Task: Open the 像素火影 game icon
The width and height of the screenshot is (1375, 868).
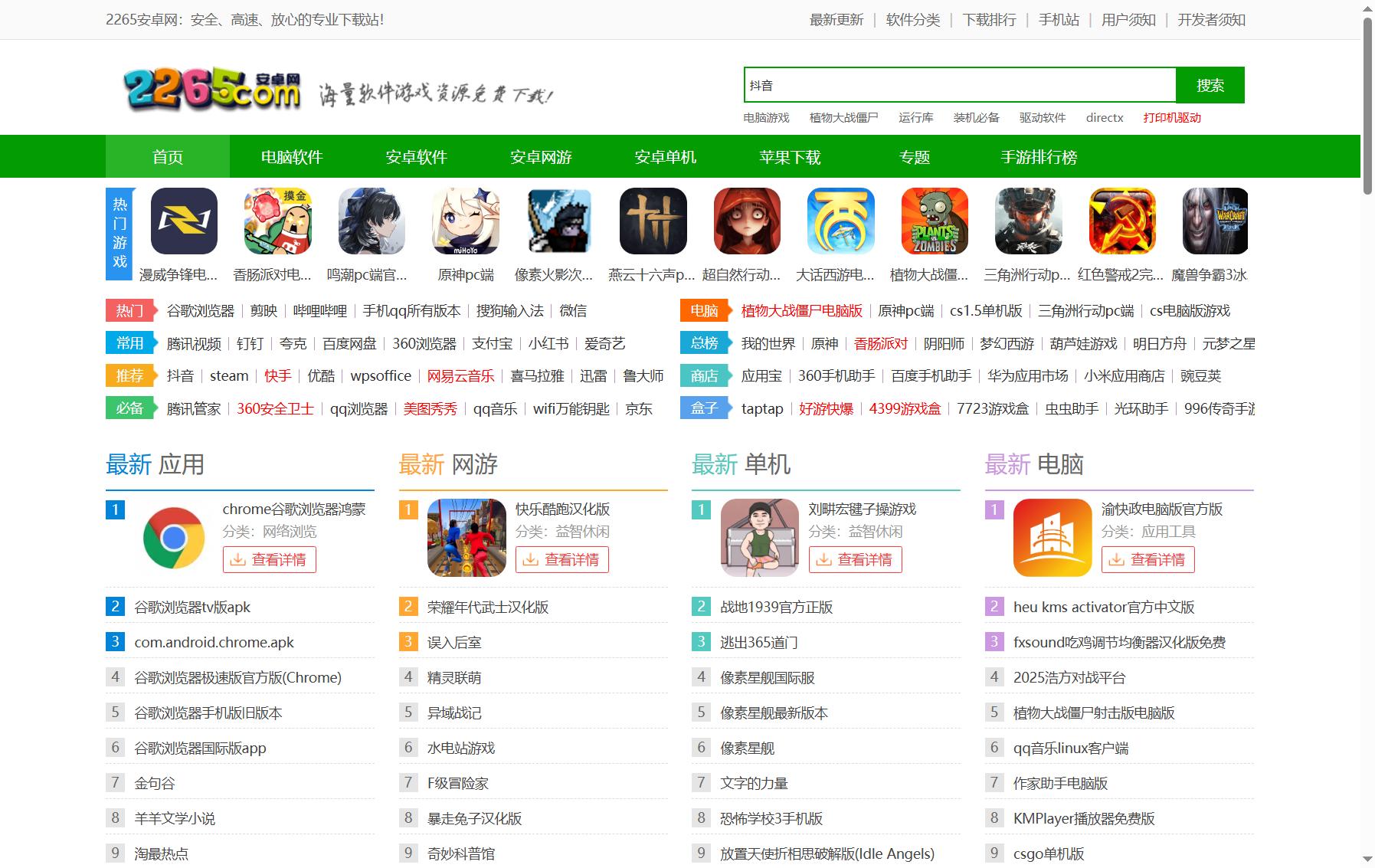Action: (559, 221)
